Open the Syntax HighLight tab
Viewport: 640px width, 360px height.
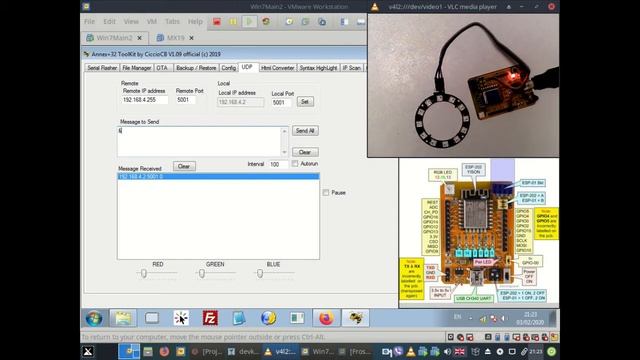click(x=318, y=68)
